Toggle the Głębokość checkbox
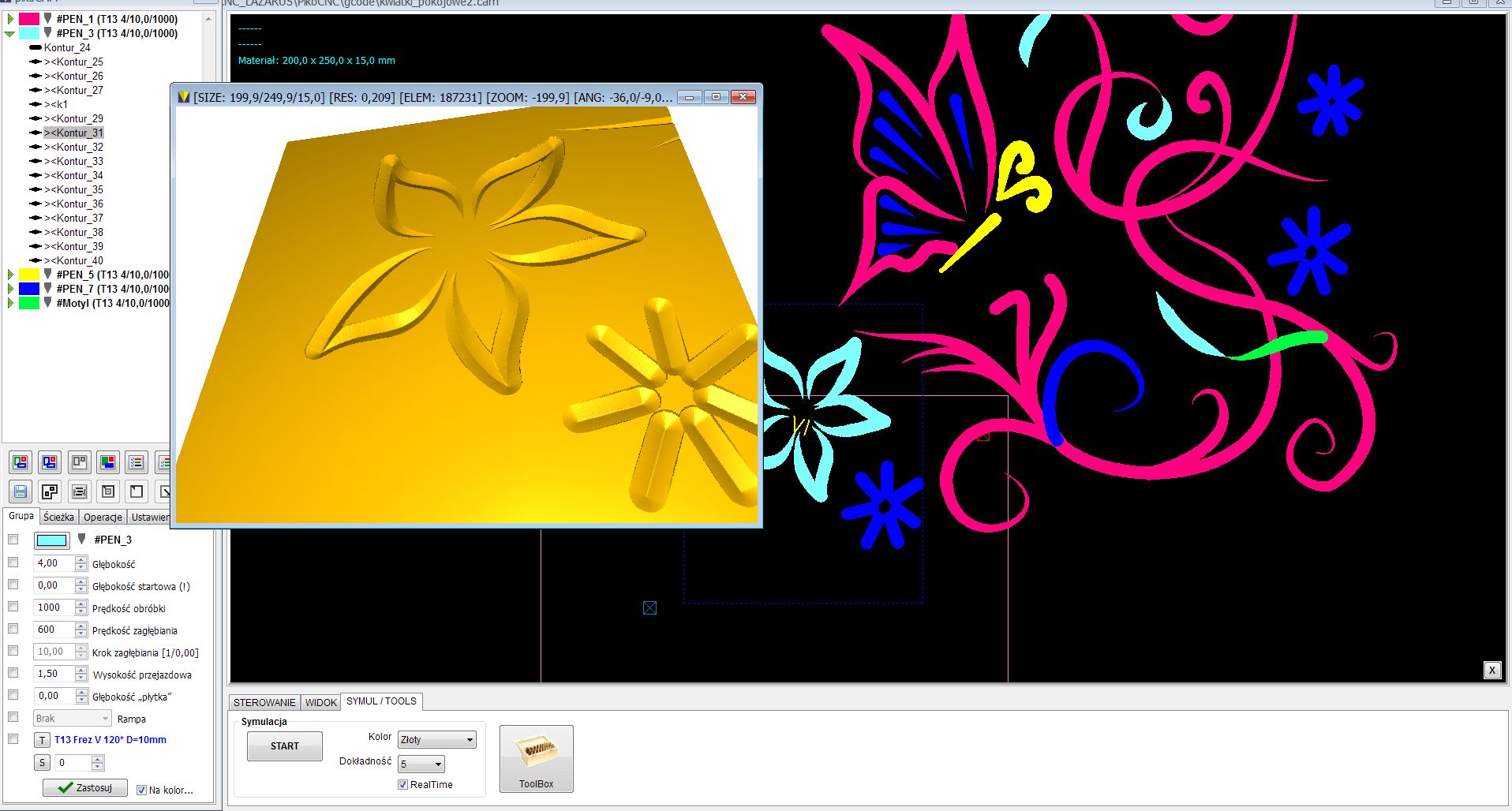 (13, 562)
